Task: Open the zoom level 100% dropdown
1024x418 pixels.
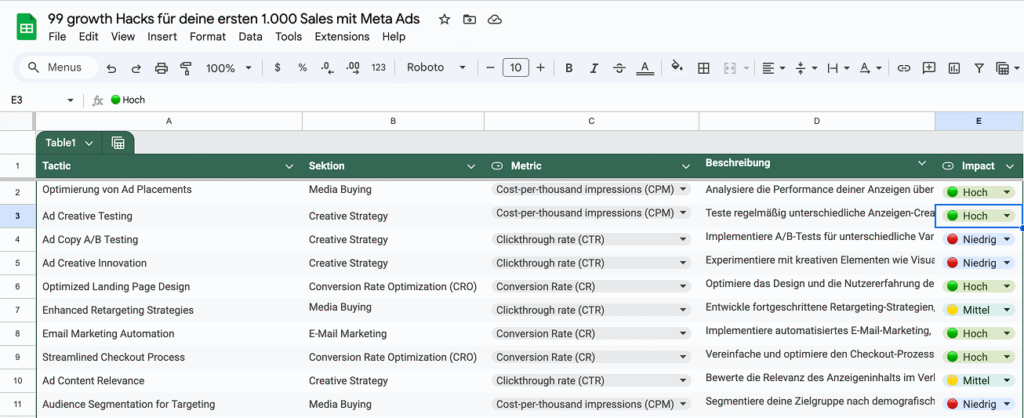Action: [228, 68]
